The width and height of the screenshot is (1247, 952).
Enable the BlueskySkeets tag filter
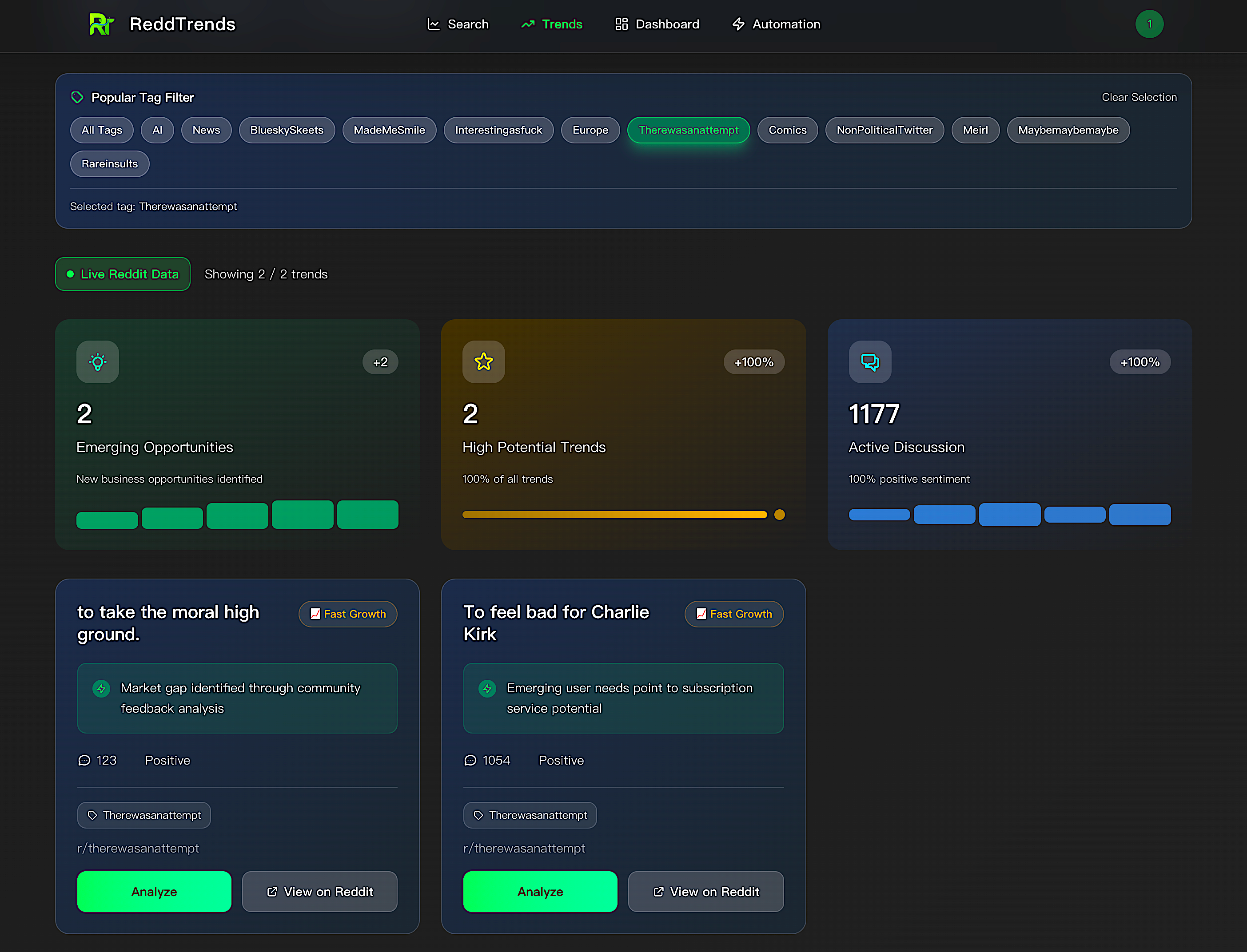tap(287, 131)
